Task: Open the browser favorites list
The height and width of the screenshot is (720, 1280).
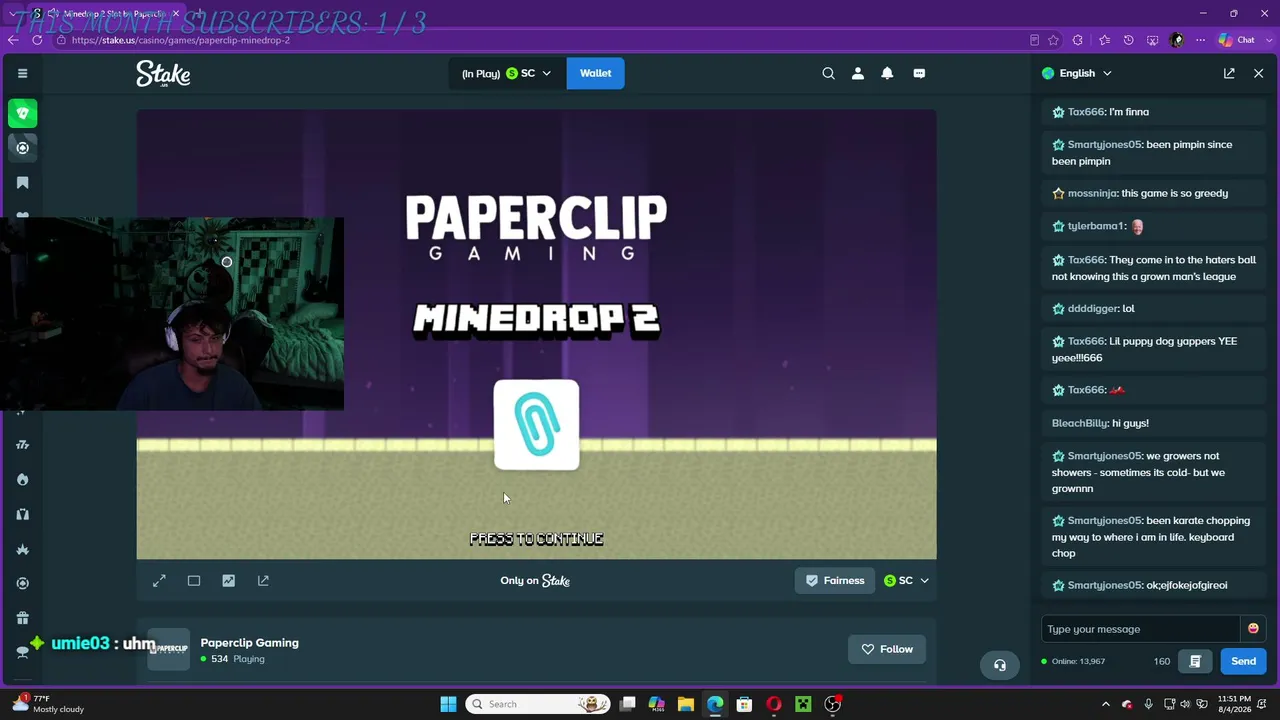Action: coord(1104,40)
